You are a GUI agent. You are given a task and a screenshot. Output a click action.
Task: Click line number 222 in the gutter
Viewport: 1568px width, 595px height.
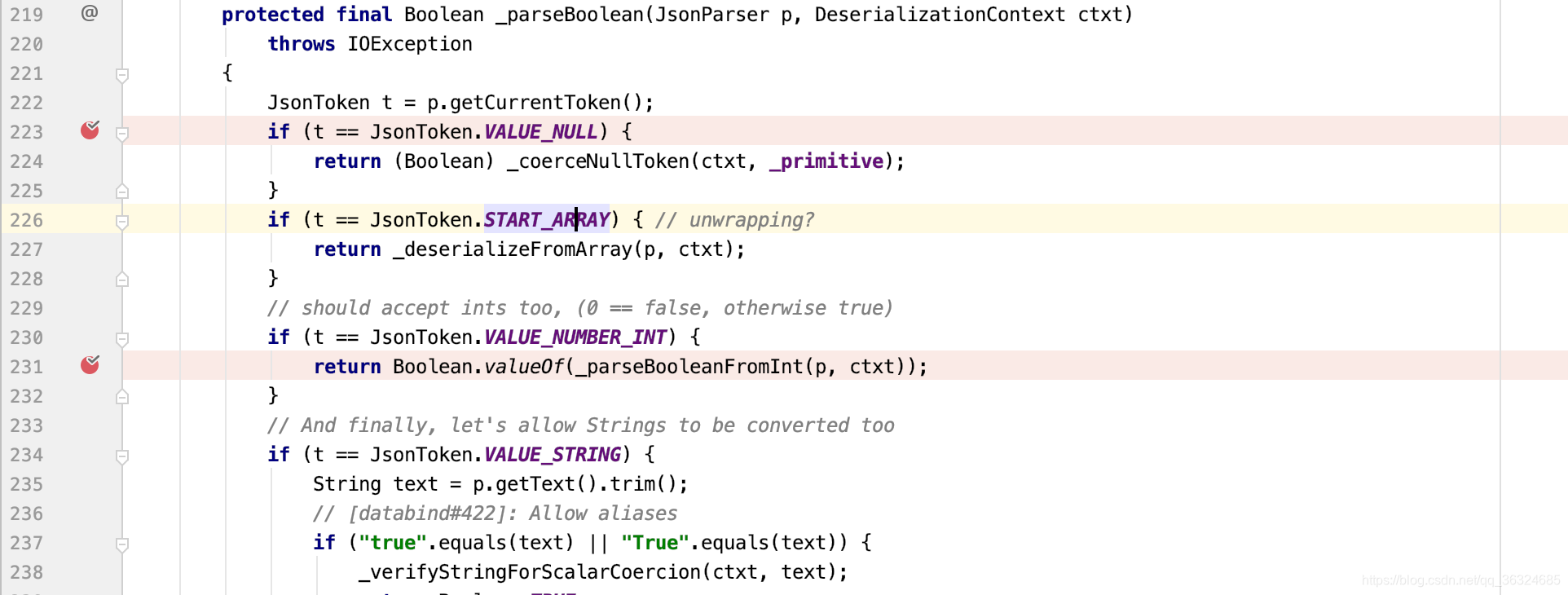pos(27,103)
